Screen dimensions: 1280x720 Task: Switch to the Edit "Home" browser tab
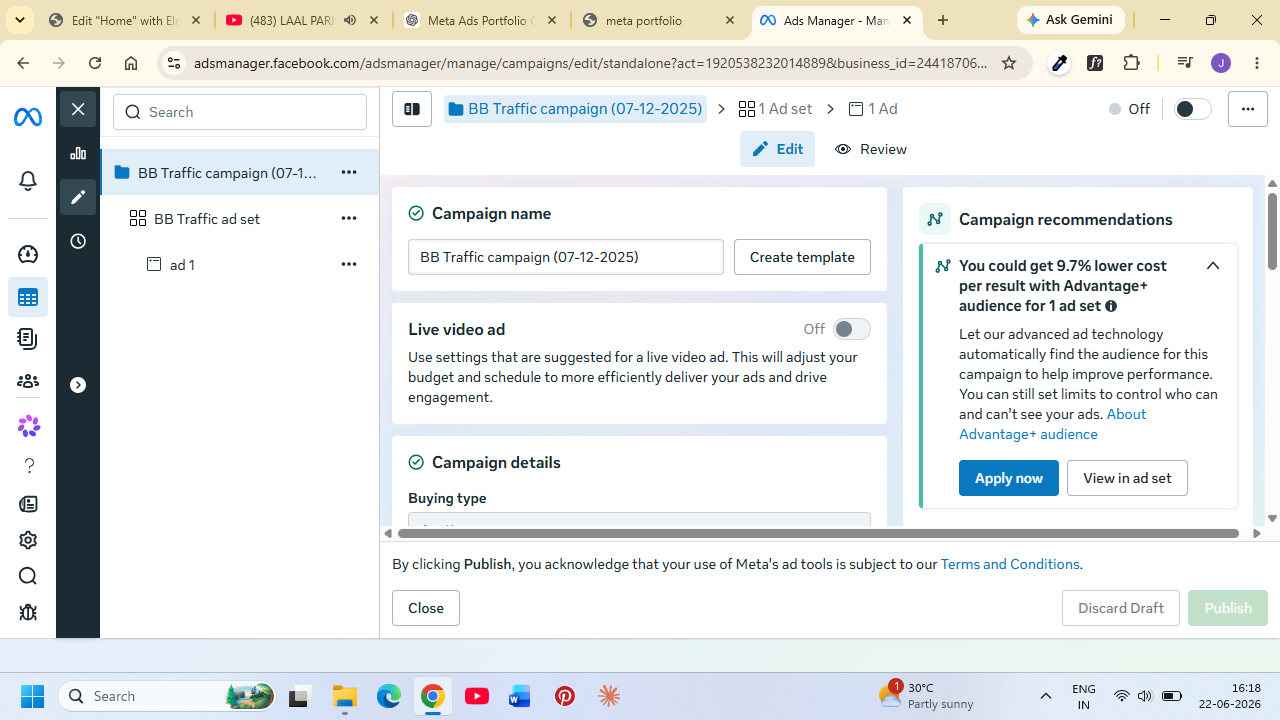click(x=127, y=20)
